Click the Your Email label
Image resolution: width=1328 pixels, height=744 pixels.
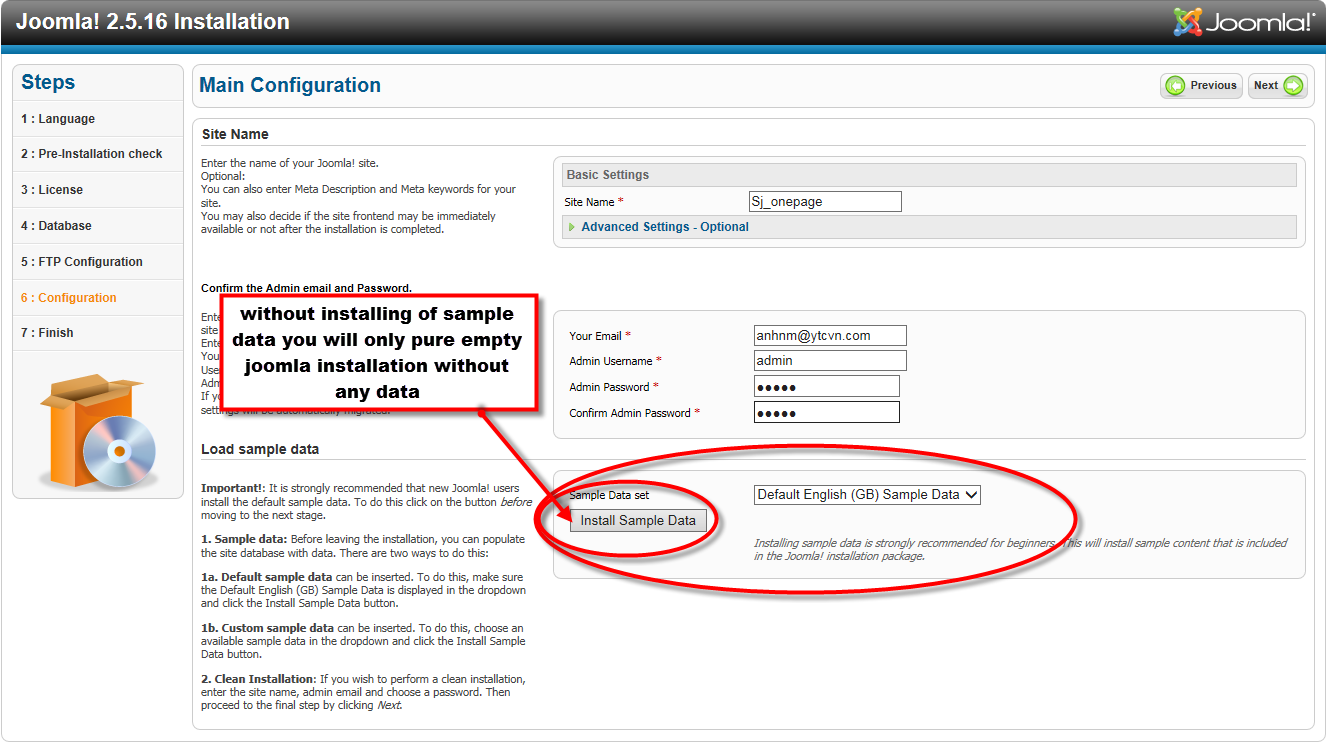600,336
